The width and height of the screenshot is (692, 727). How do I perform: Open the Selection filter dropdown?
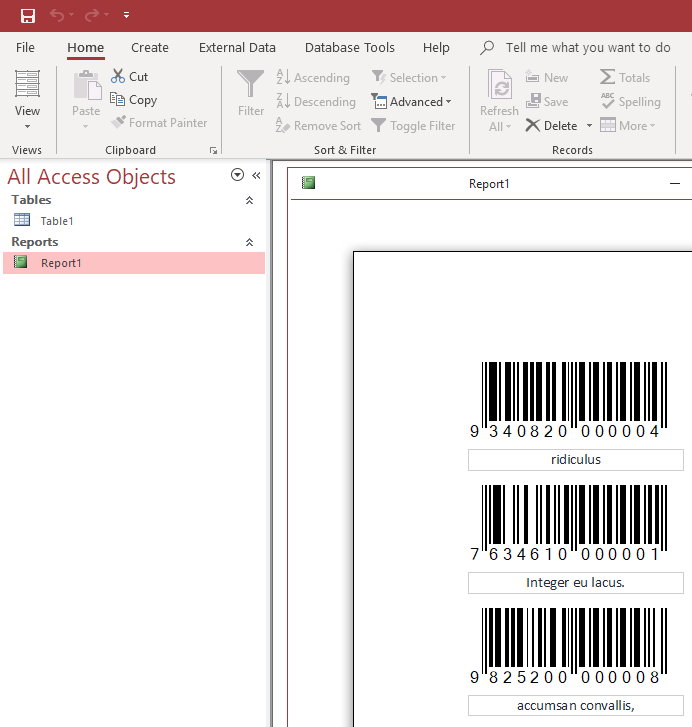click(x=409, y=77)
